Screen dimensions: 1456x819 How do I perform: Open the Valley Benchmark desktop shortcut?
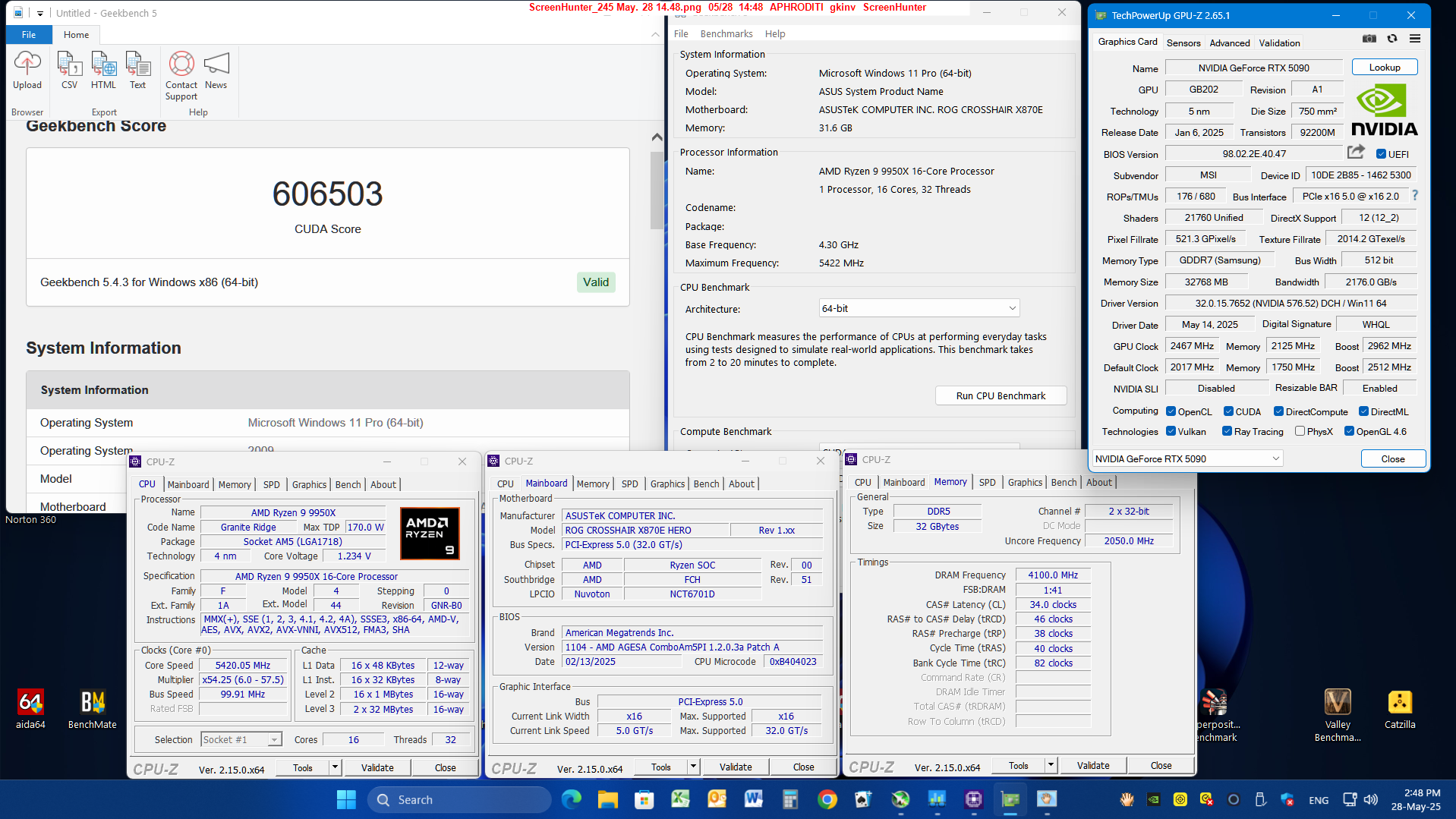pos(1338,715)
